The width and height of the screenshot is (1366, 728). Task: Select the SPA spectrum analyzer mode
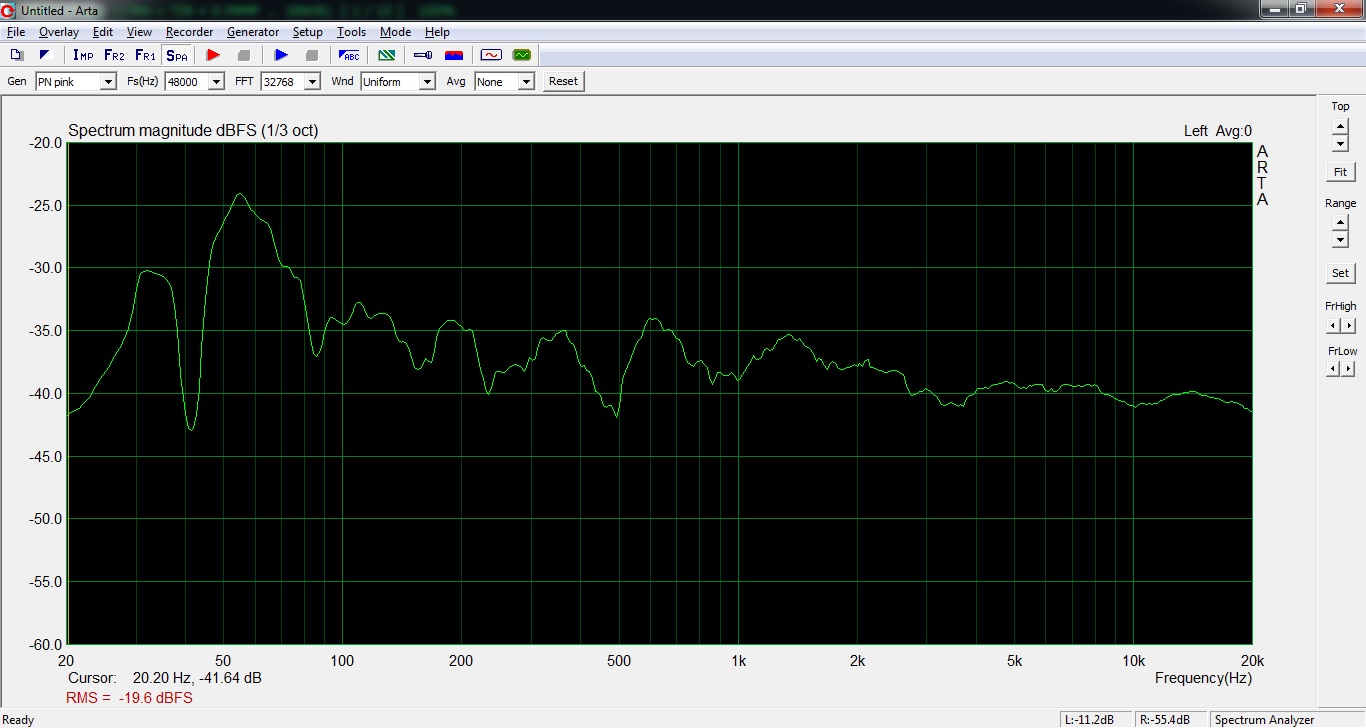[177, 55]
